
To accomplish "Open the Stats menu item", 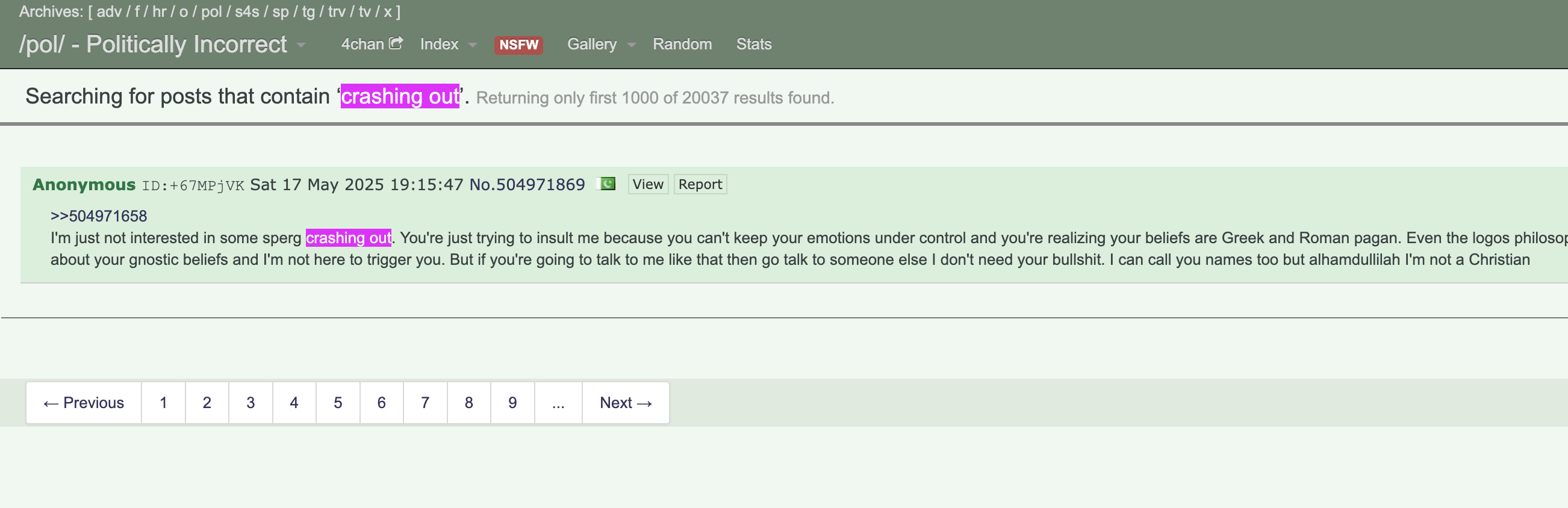I will coord(753,45).
